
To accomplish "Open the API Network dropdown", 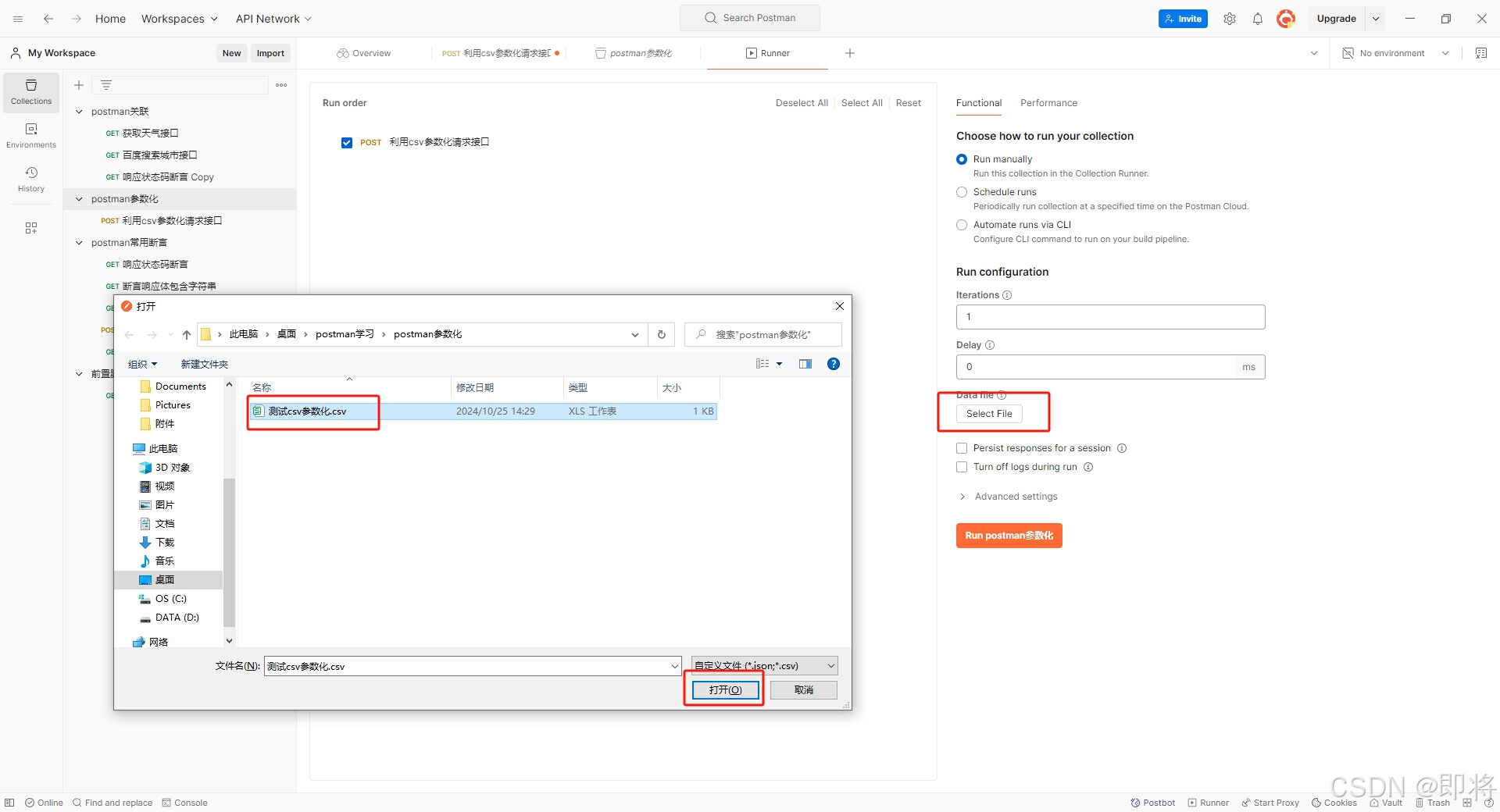I will 273,19.
